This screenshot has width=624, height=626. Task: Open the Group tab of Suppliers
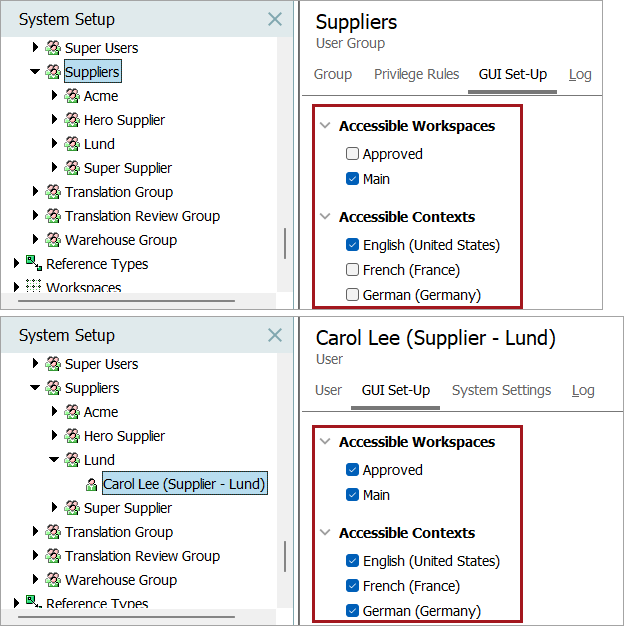click(x=333, y=74)
